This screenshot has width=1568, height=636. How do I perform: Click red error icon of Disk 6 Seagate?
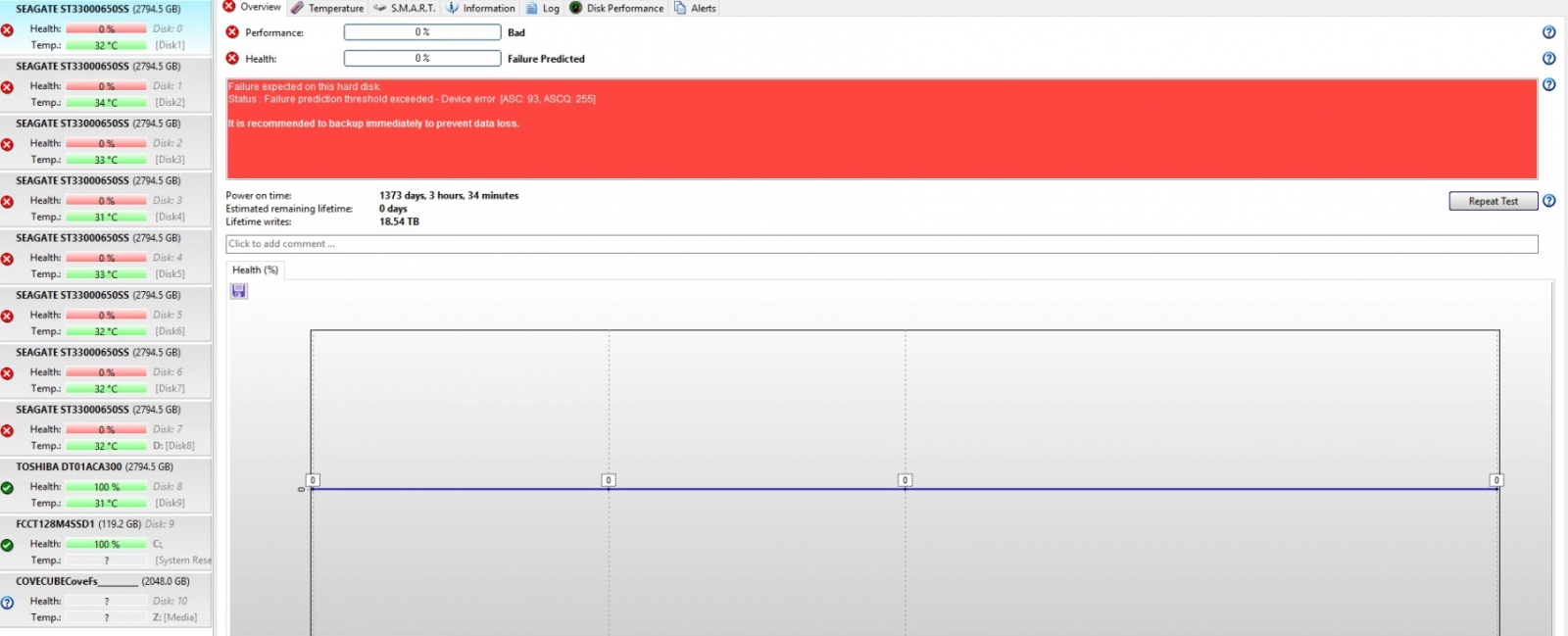[x=7, y=373]
